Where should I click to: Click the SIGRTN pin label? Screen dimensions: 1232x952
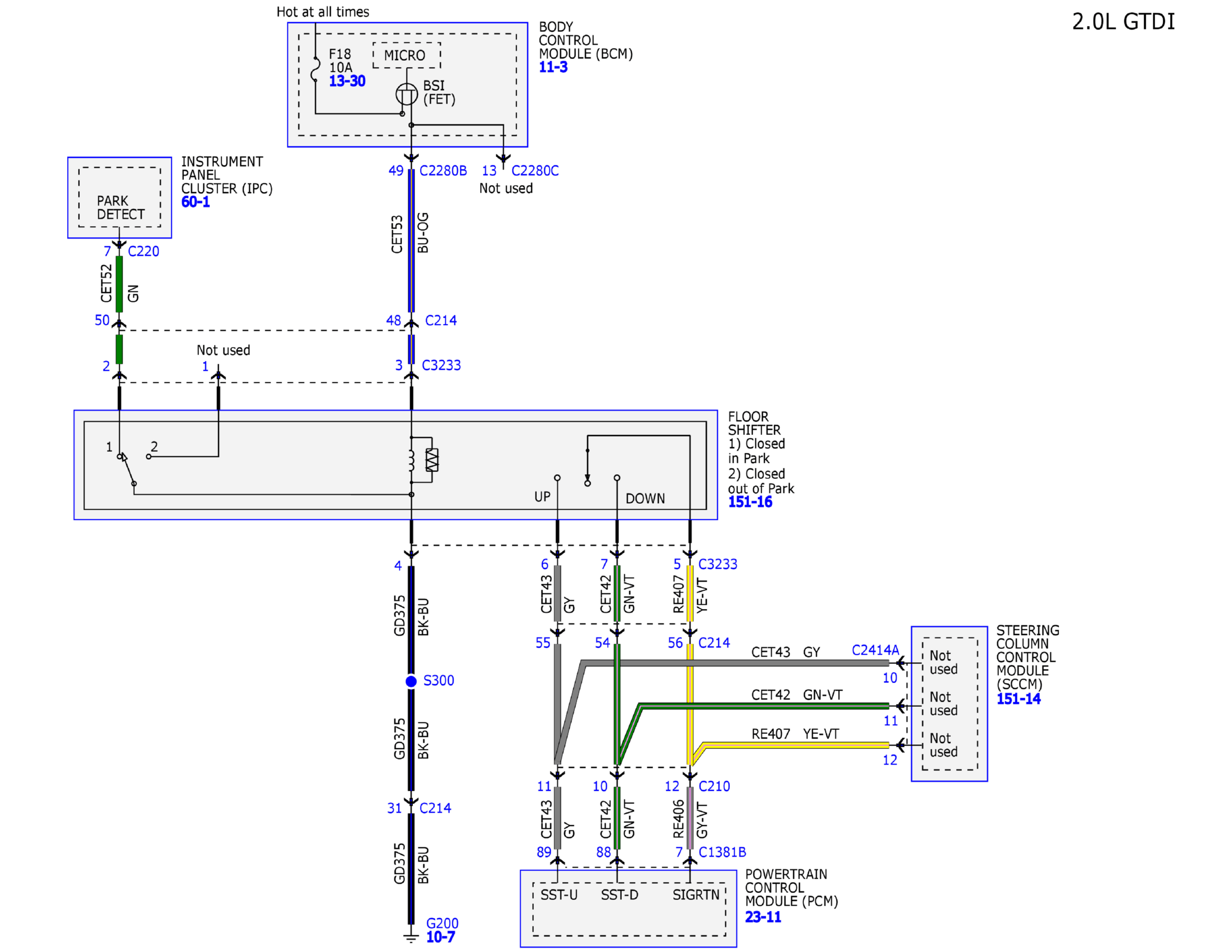tap(695, 894)
